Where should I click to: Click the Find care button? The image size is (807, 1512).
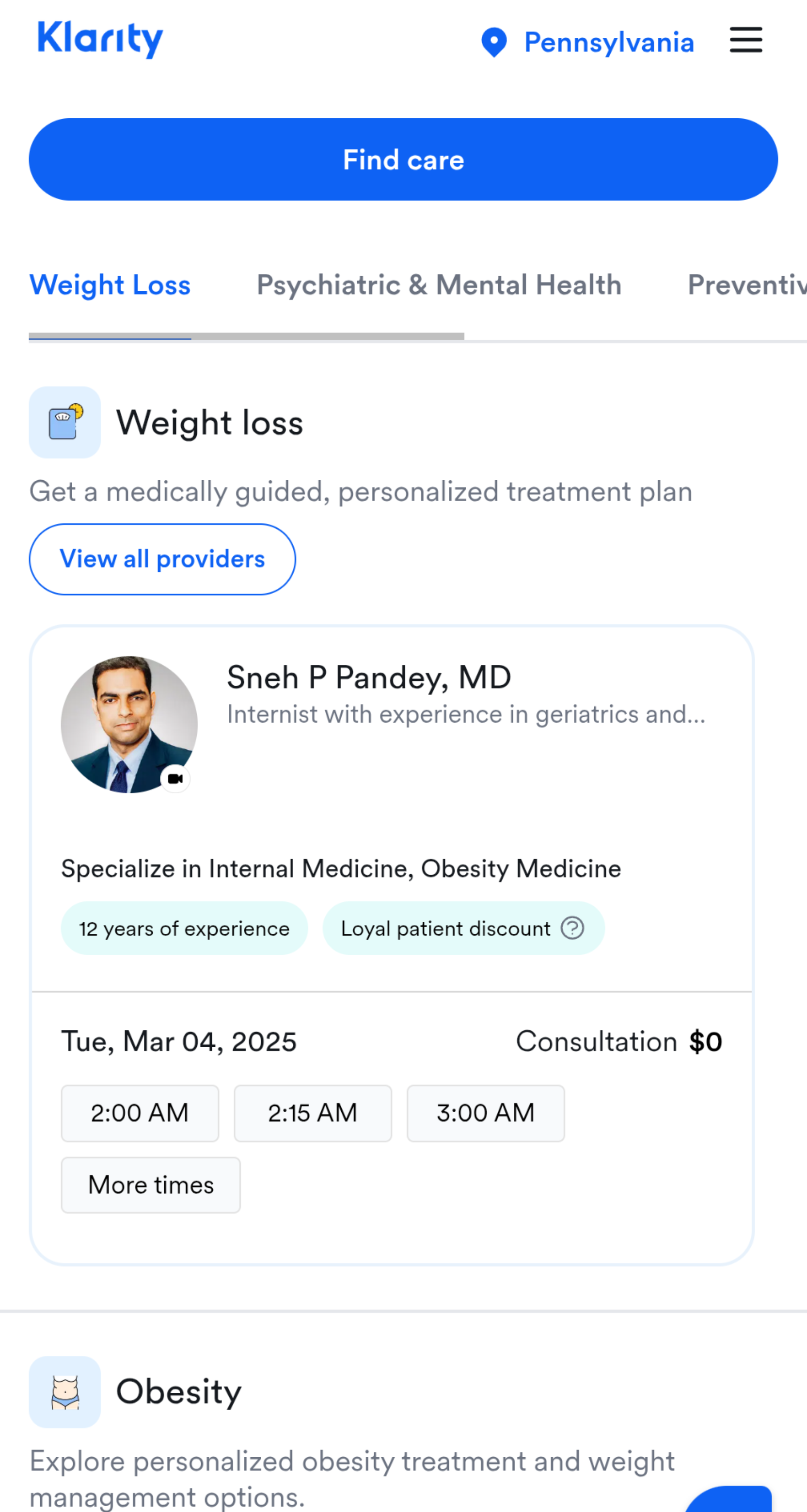(403, 159)
